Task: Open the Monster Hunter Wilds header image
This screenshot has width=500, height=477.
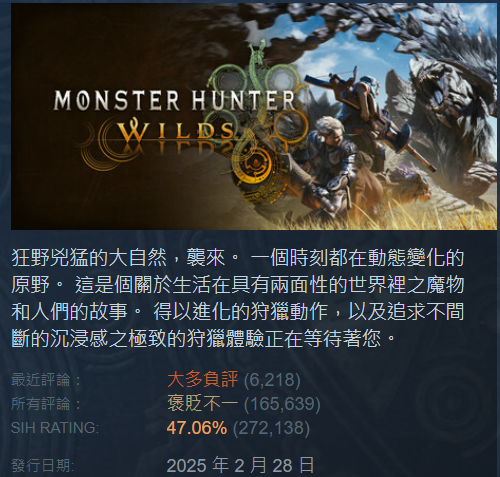Action: pyautogui.click(x=254, y=116)
